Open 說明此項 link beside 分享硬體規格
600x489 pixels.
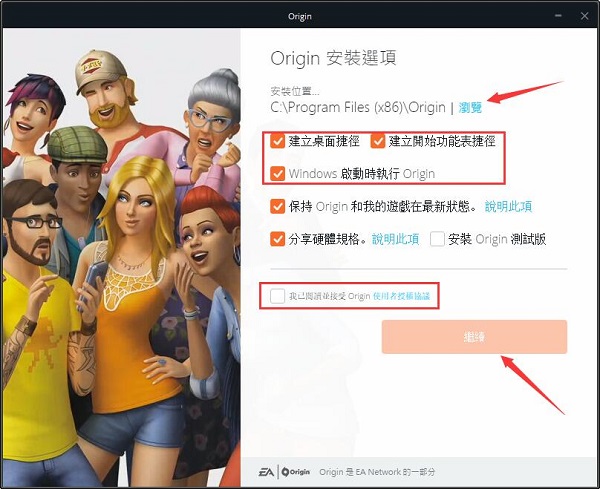[395, 240]
